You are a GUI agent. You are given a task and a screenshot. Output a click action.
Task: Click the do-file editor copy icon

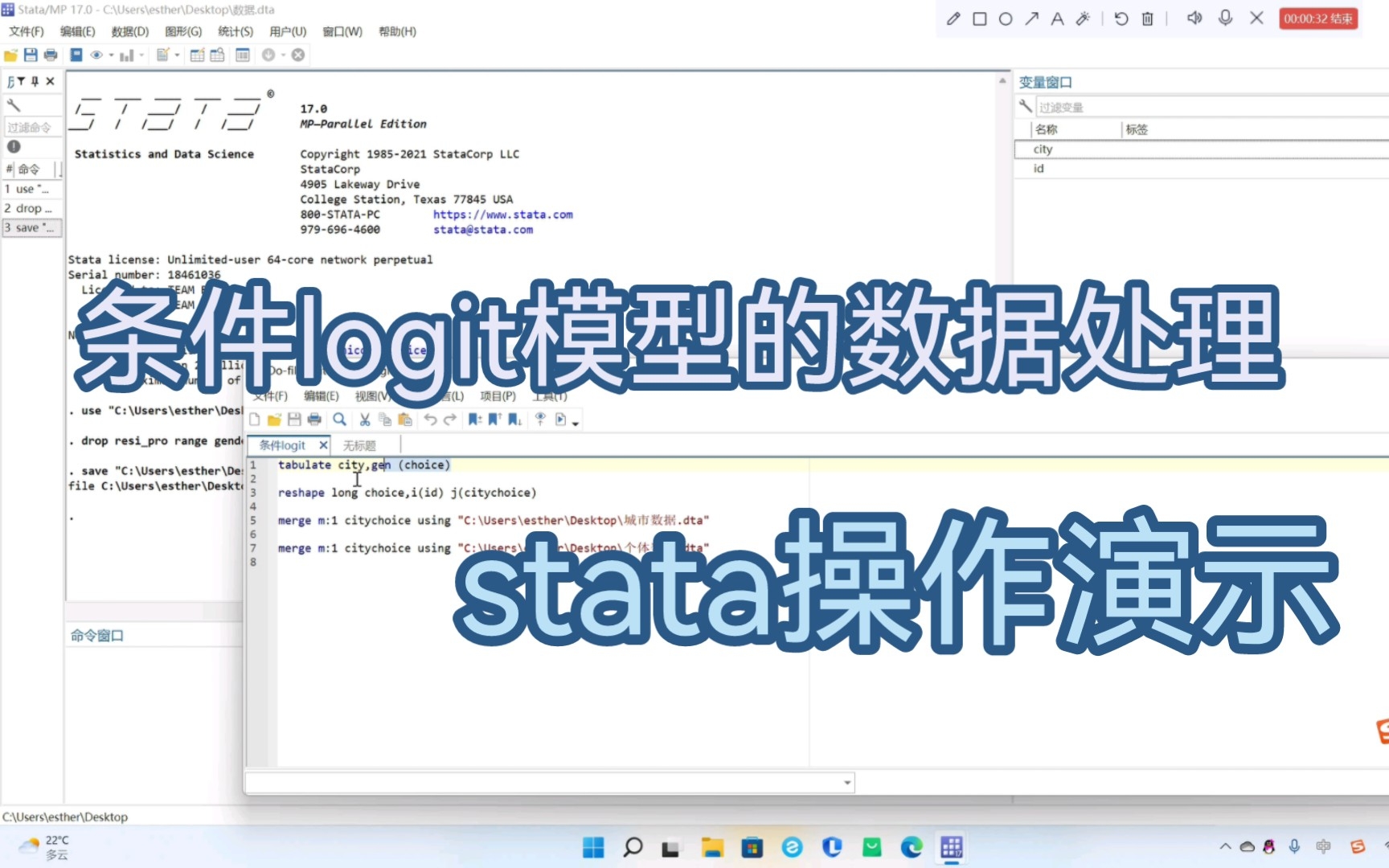coord(385,420)
